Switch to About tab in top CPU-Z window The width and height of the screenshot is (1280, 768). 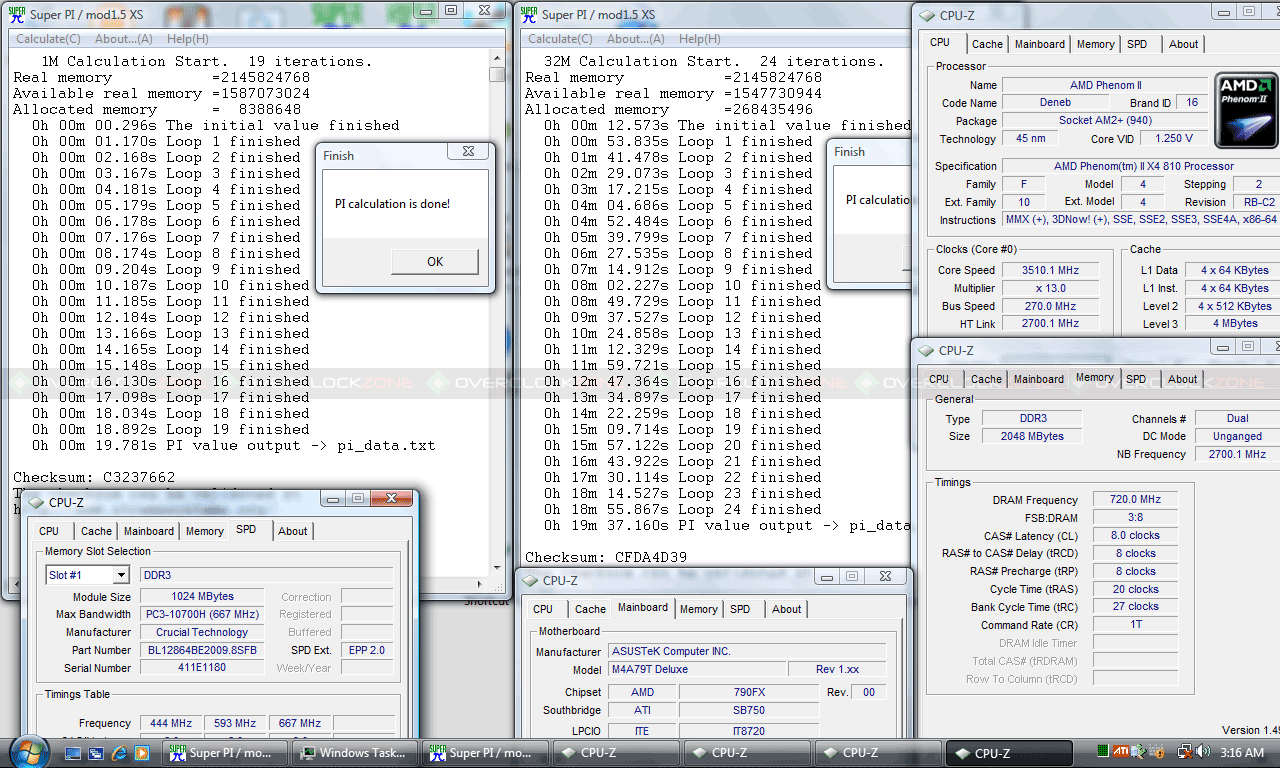1183,44
